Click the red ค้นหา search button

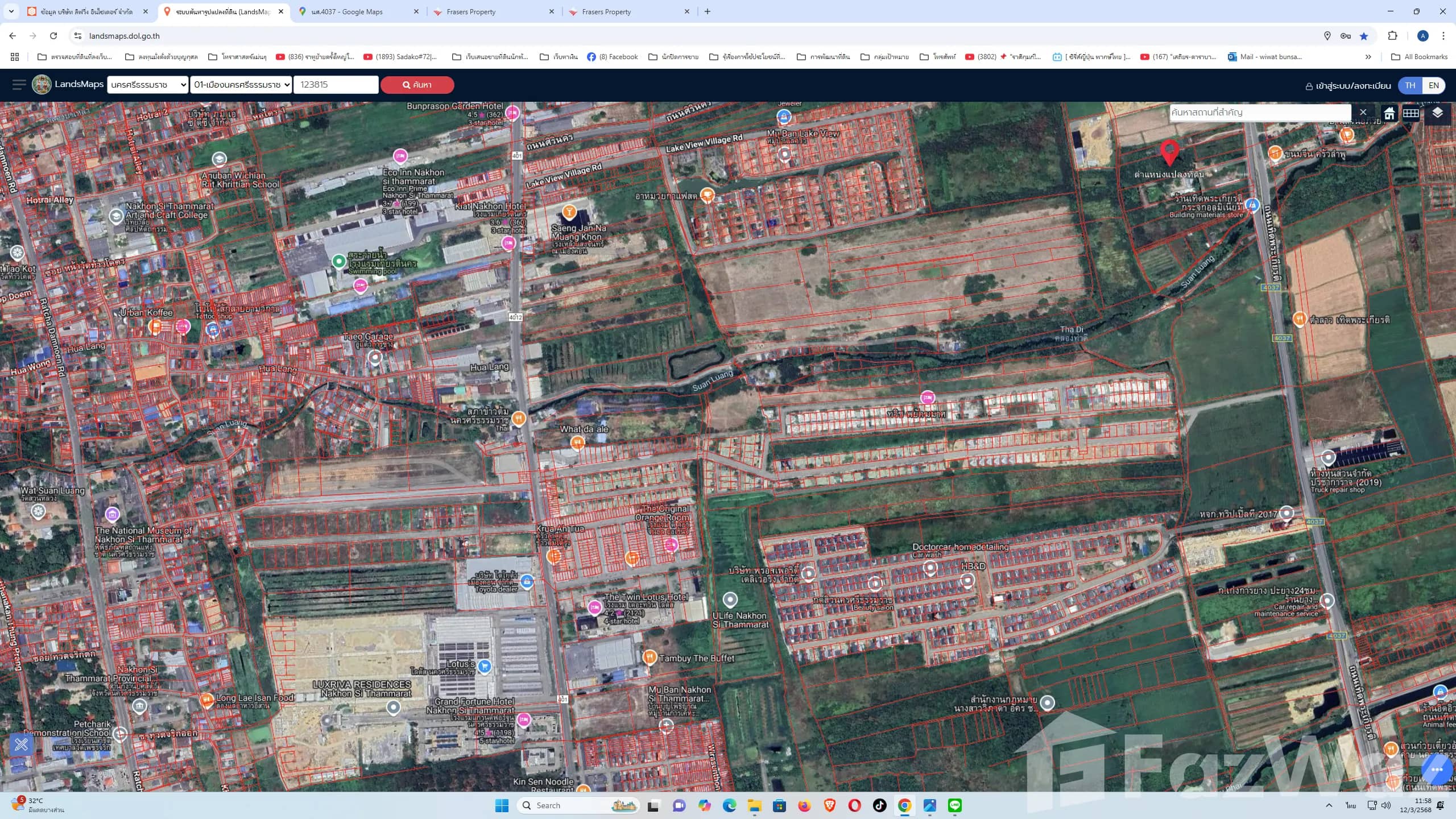coord(417,85)
